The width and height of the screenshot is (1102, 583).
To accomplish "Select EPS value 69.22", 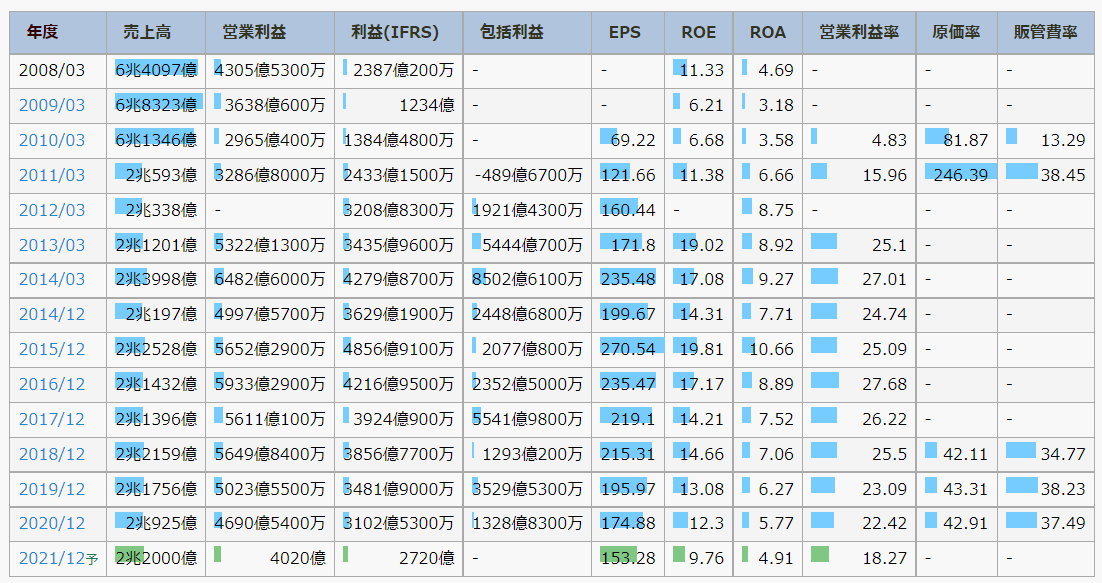I will coord(633,140).
